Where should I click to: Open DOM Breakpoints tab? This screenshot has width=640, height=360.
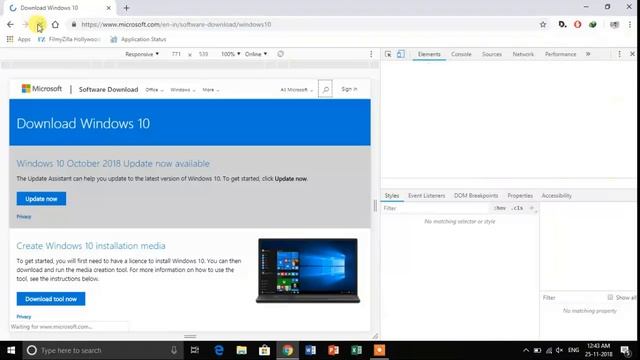(476, 196)
